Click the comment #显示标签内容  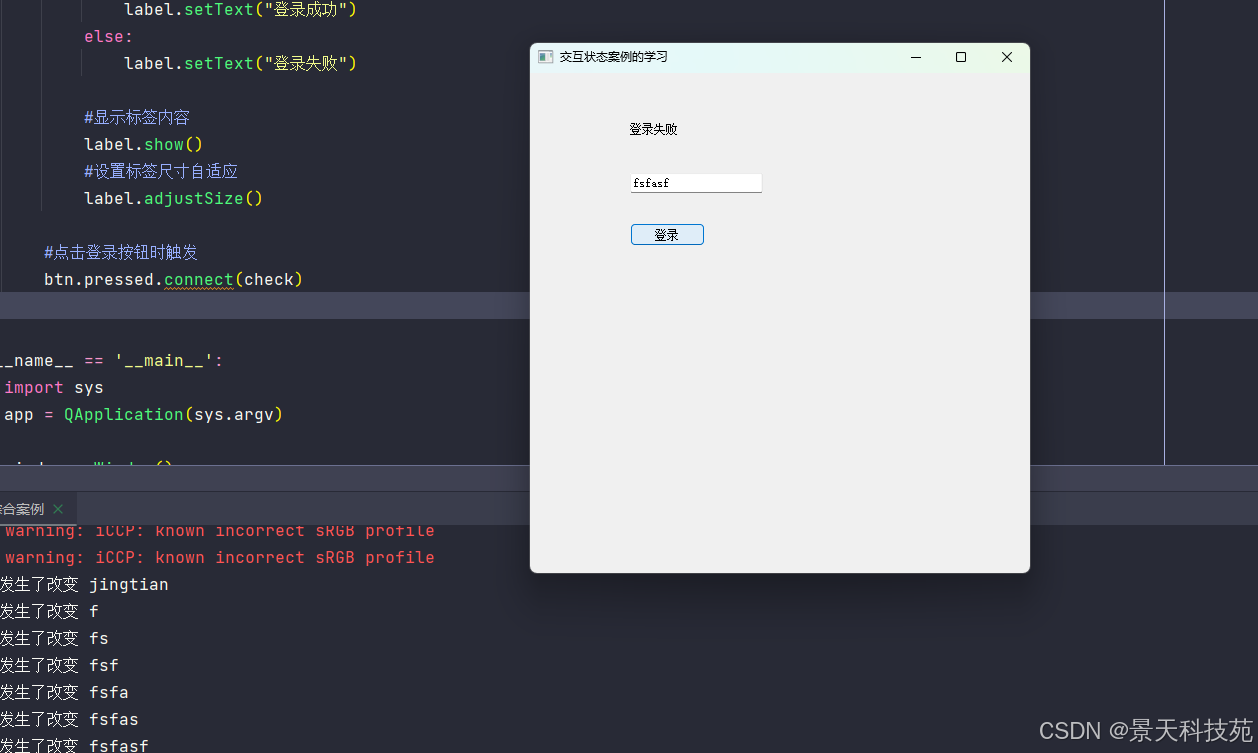137,117
